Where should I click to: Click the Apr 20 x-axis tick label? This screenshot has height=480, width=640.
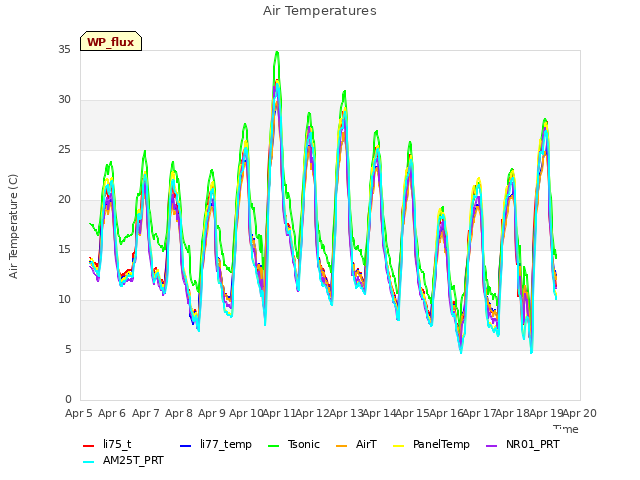(x=580, y=413)
